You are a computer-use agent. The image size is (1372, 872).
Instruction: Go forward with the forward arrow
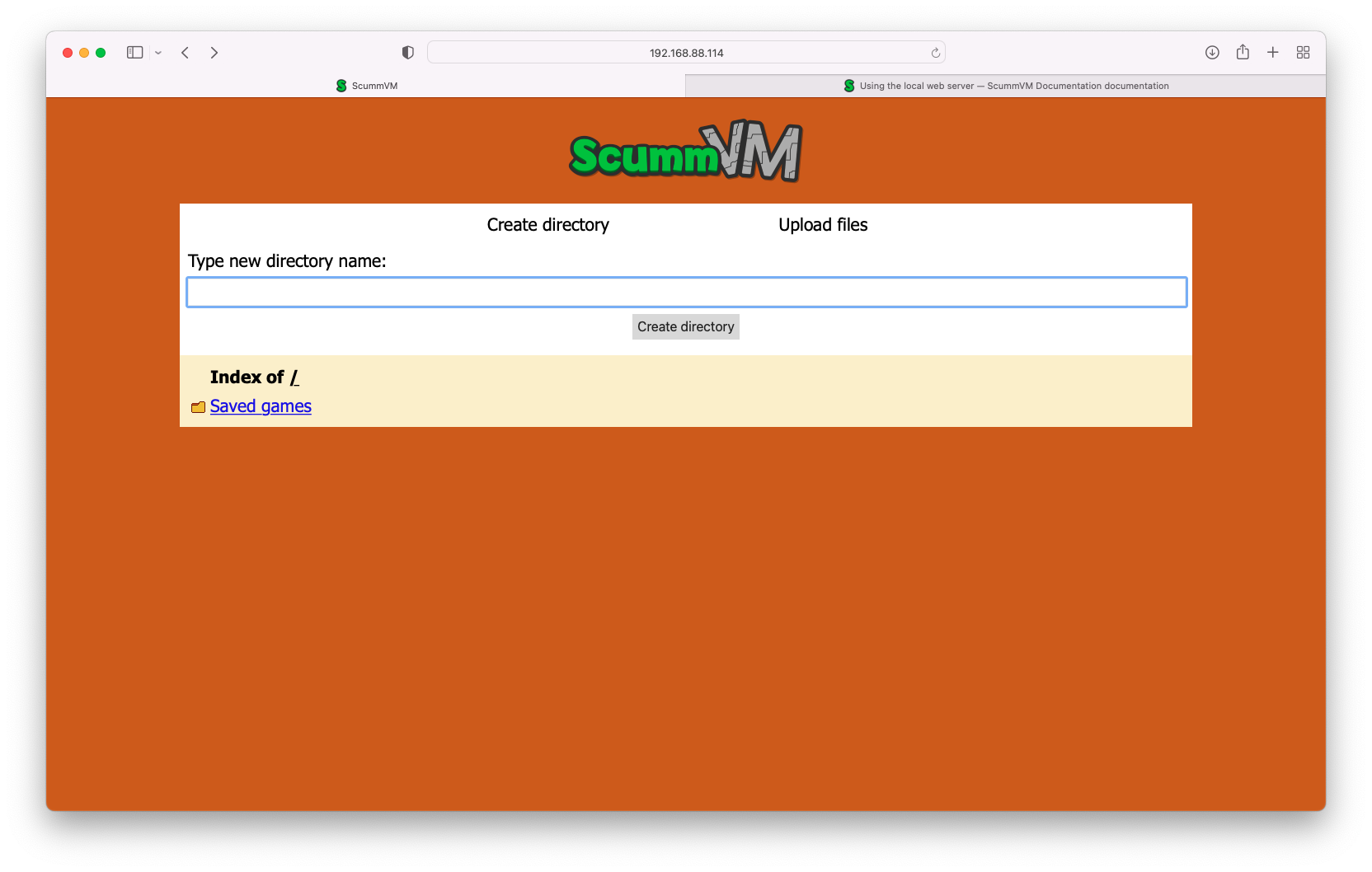[x=214, y=53]
